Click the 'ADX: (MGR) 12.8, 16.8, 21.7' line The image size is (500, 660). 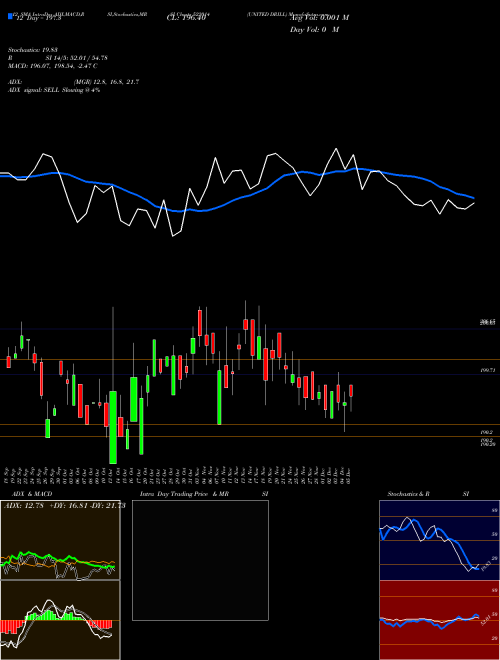click(x=73, y=82)
